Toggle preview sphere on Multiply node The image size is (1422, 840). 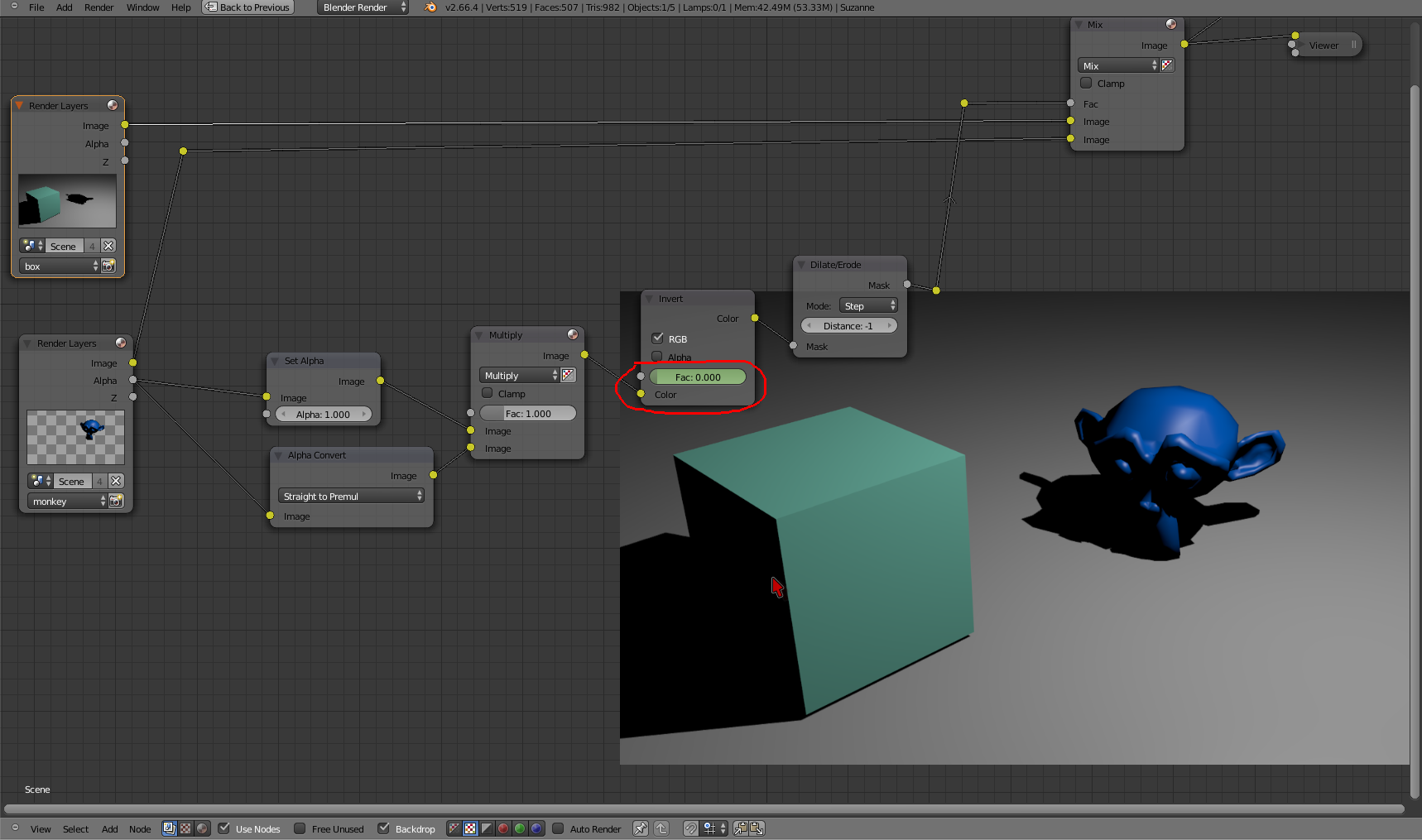point(573,334)
